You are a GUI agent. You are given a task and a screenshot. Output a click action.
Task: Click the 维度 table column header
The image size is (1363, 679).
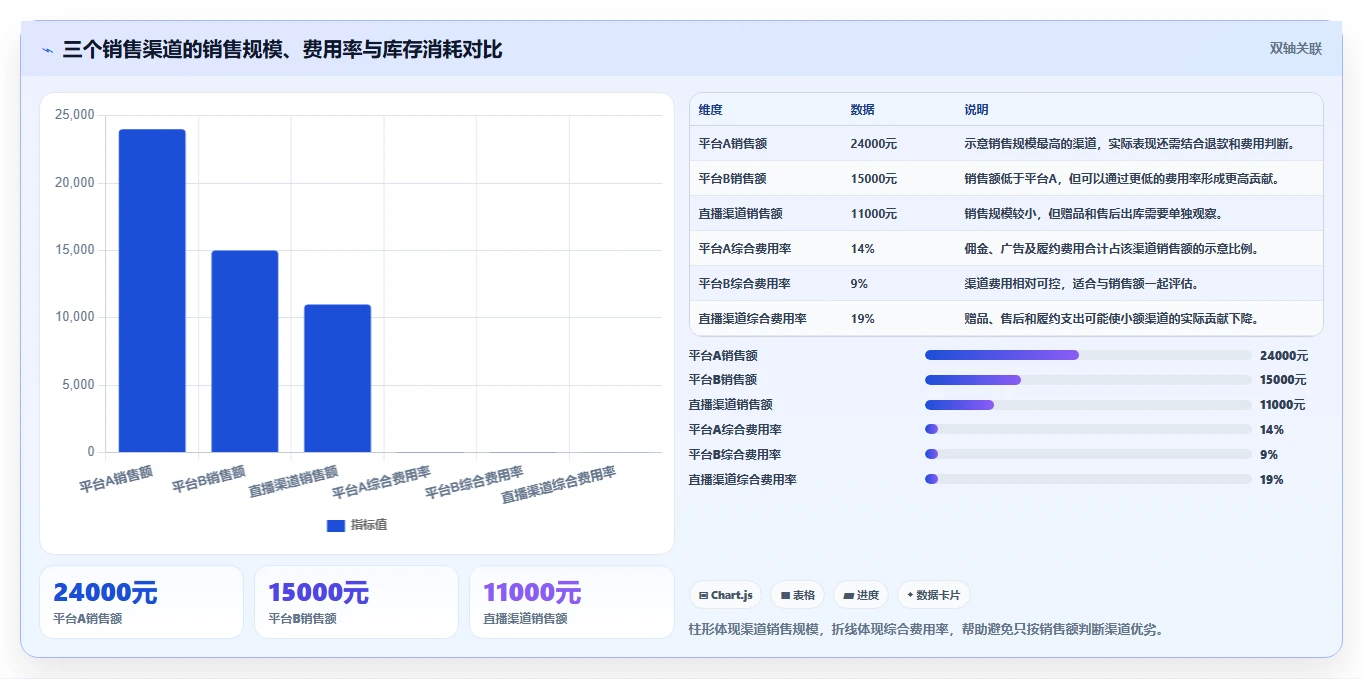tap(710, 110)
